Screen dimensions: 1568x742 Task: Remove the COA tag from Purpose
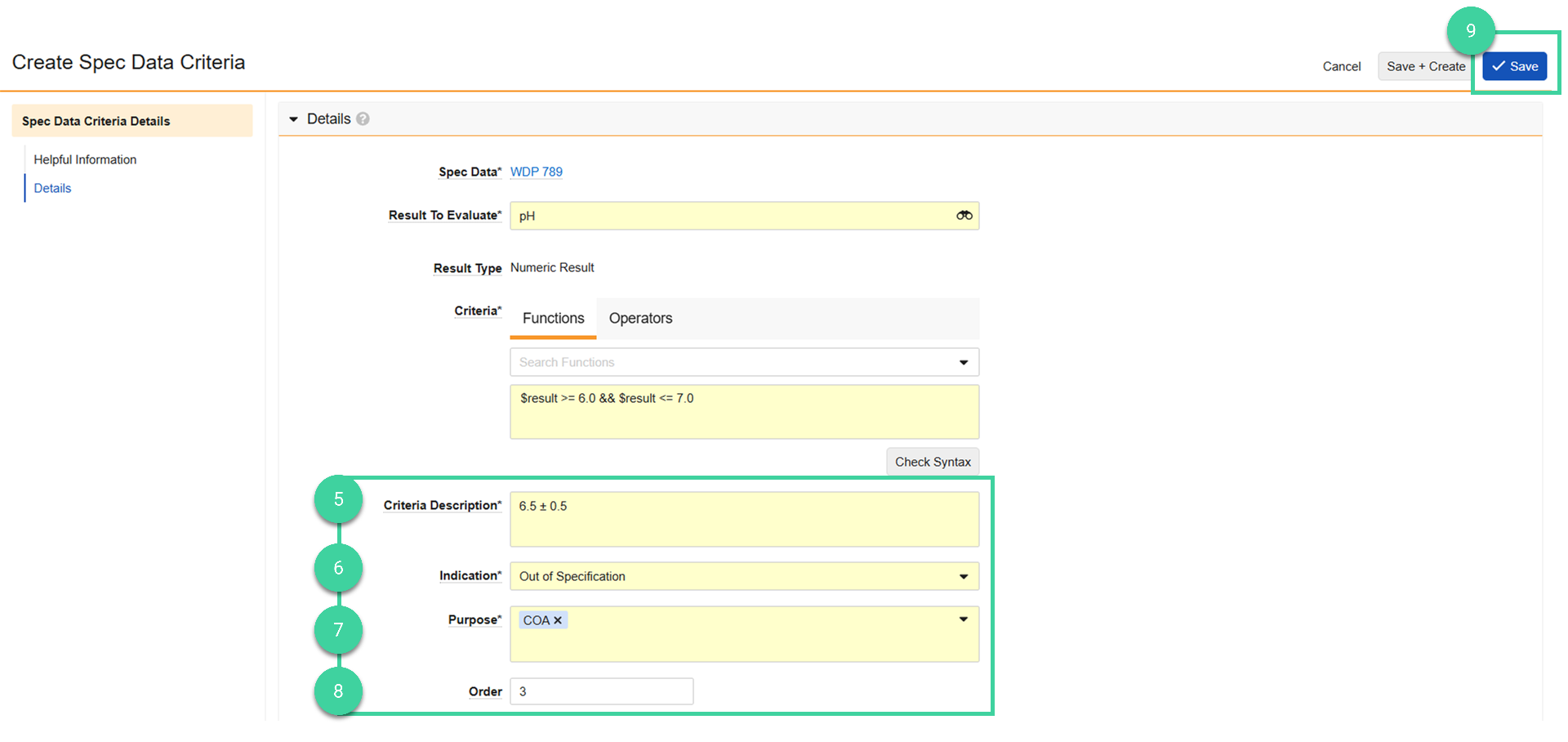tap(558, 621)
